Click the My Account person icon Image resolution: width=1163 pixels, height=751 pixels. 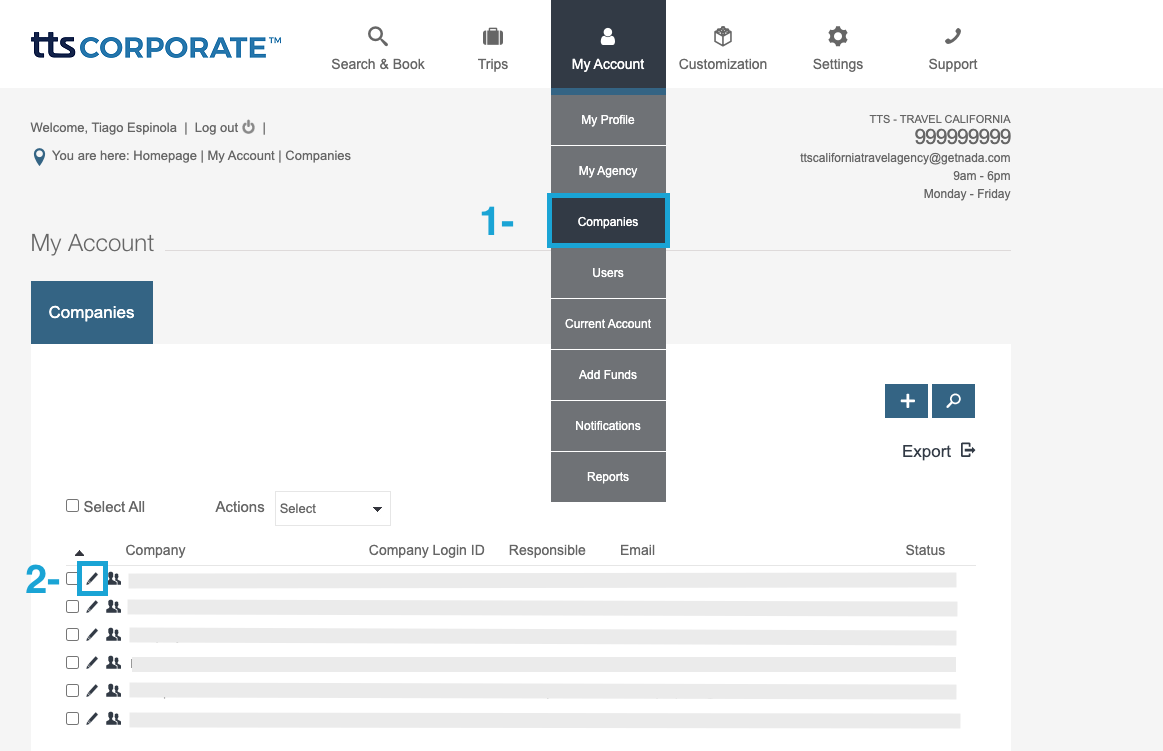click(607, 35)
